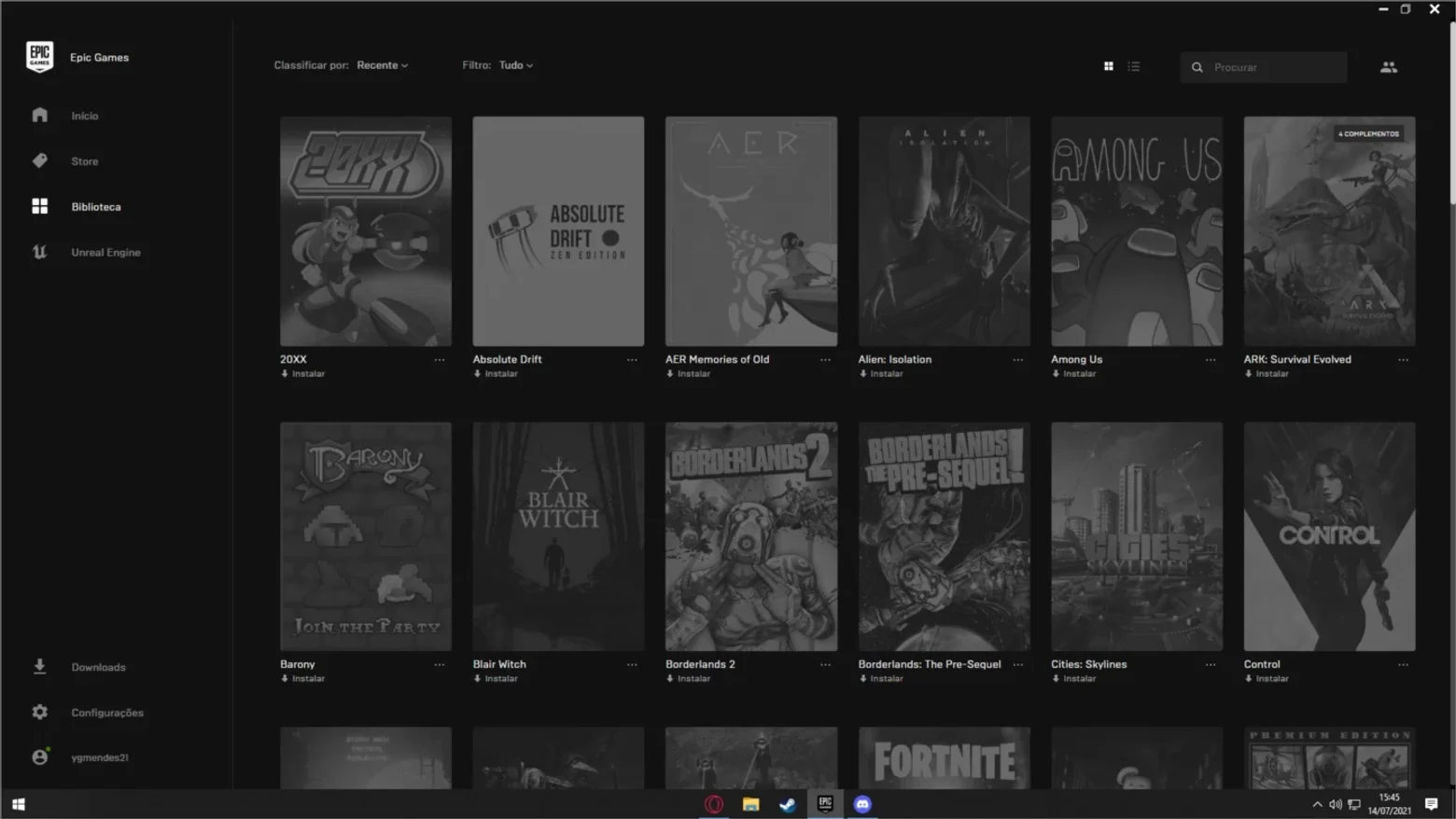Switch to list view layout
This screenshot has height=819, width=1456.
1134,66
